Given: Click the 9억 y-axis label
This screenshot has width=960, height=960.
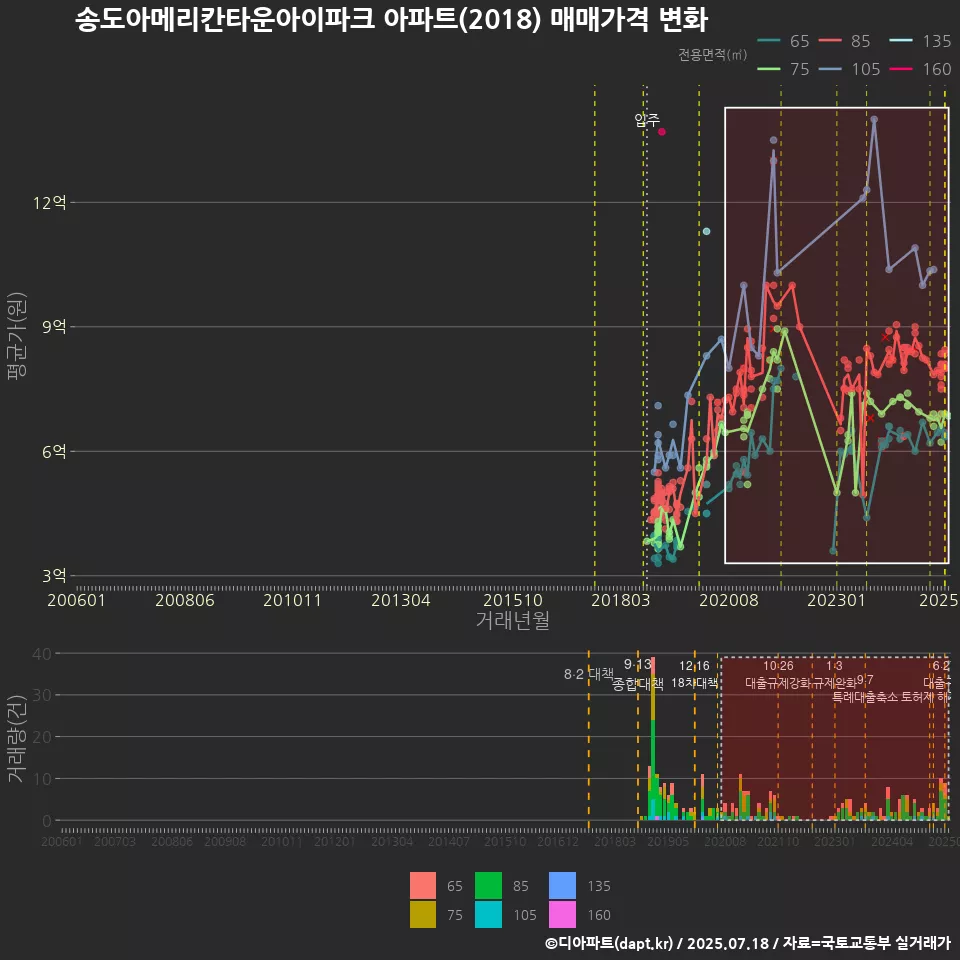Looking at the screenshot, I should (54, 326).
